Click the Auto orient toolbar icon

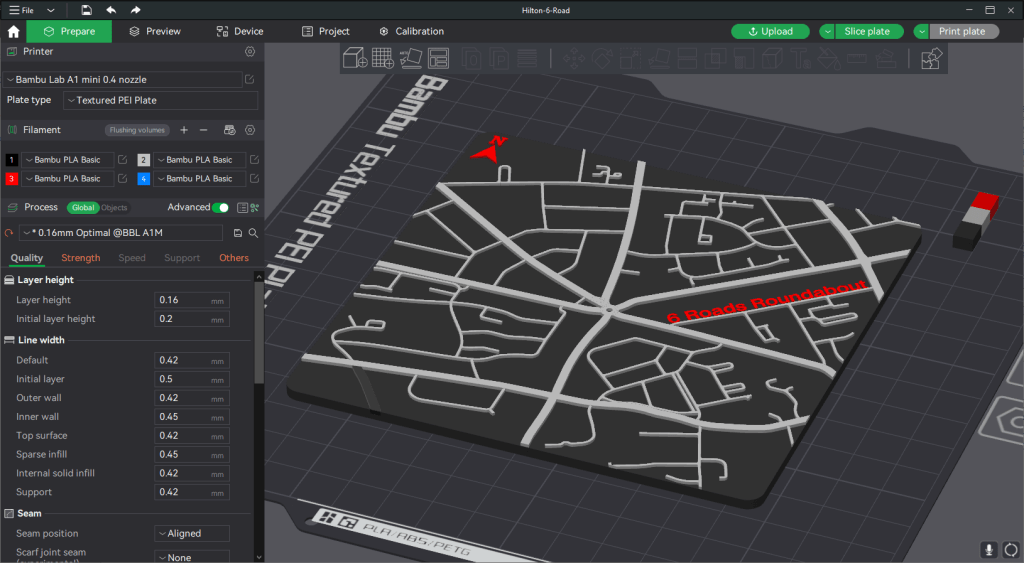[410, 58]
